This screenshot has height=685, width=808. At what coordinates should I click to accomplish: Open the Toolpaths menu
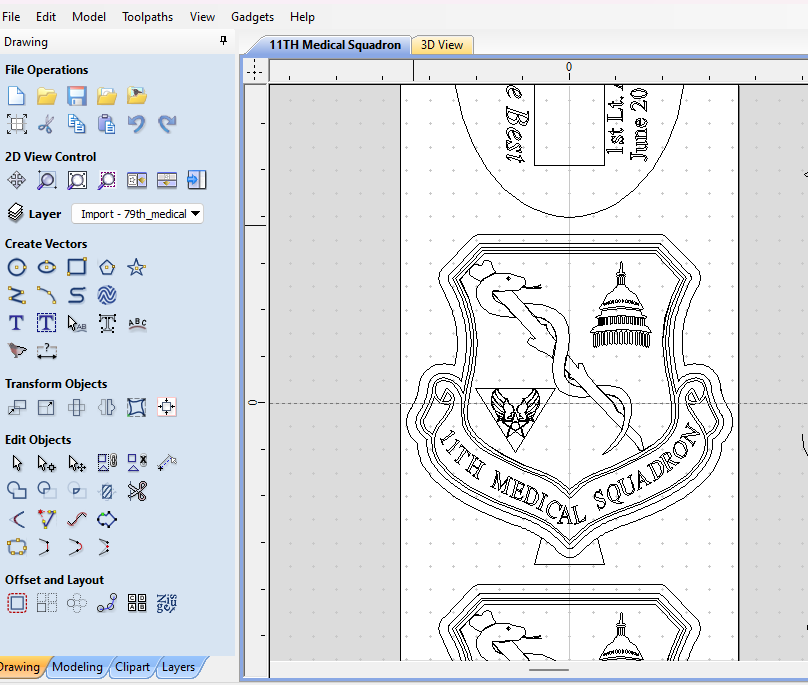point(147,17)
